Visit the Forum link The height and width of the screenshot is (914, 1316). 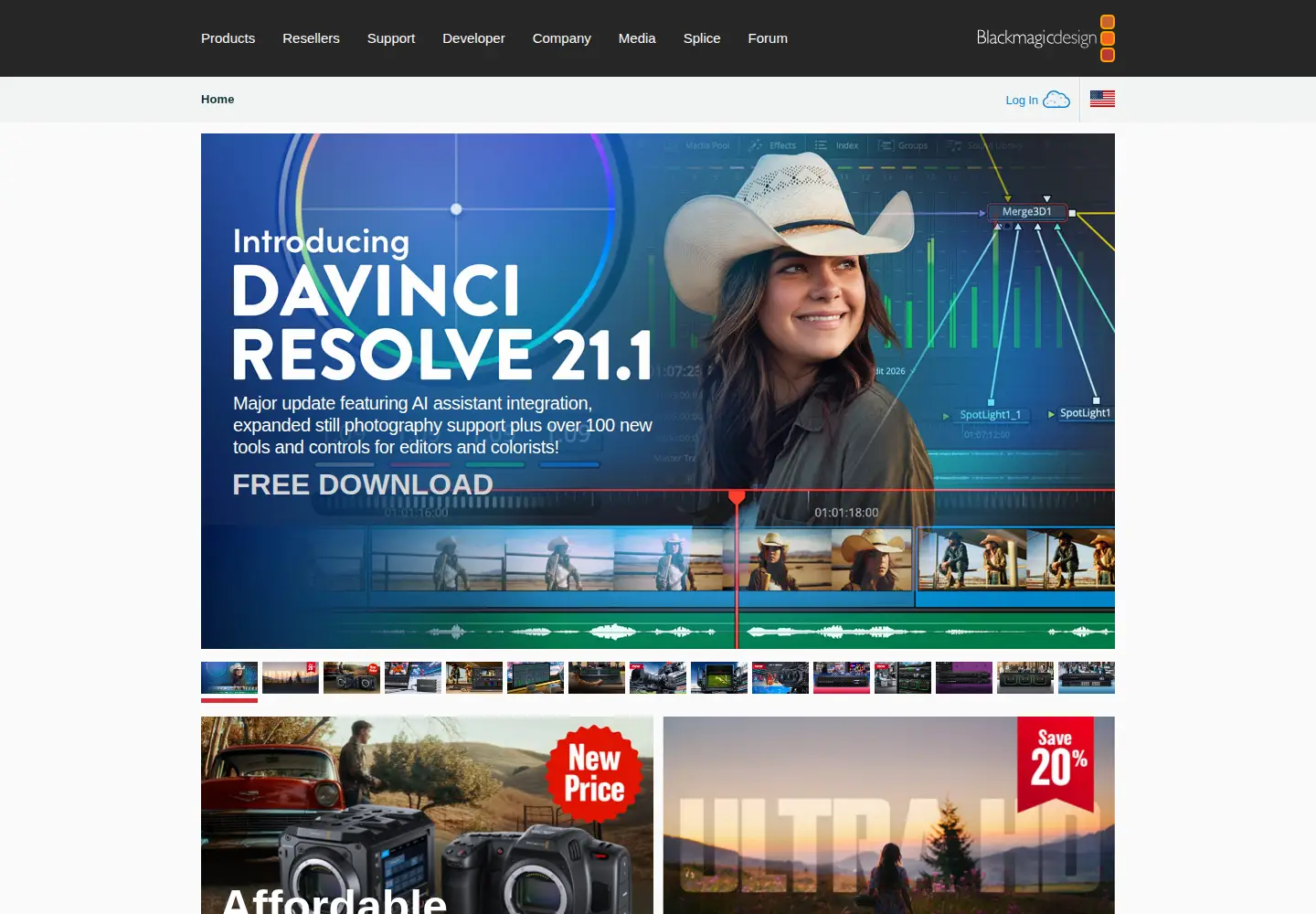tap(768, 38)
